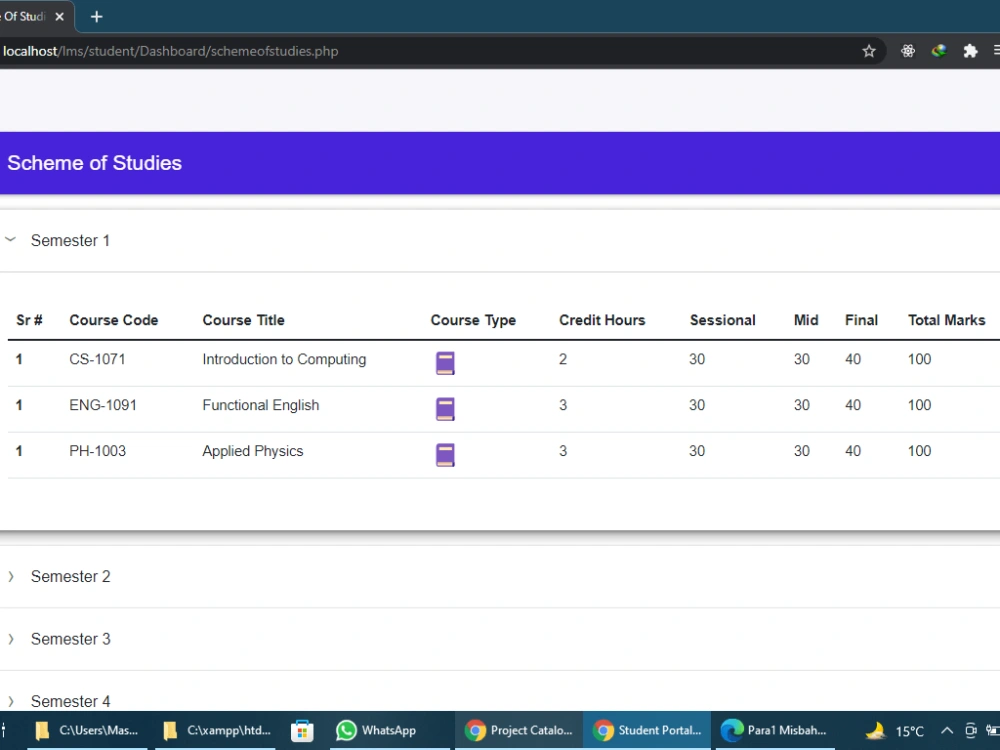Switch to Project Catalog Chrome window

[x=518, y=731]
